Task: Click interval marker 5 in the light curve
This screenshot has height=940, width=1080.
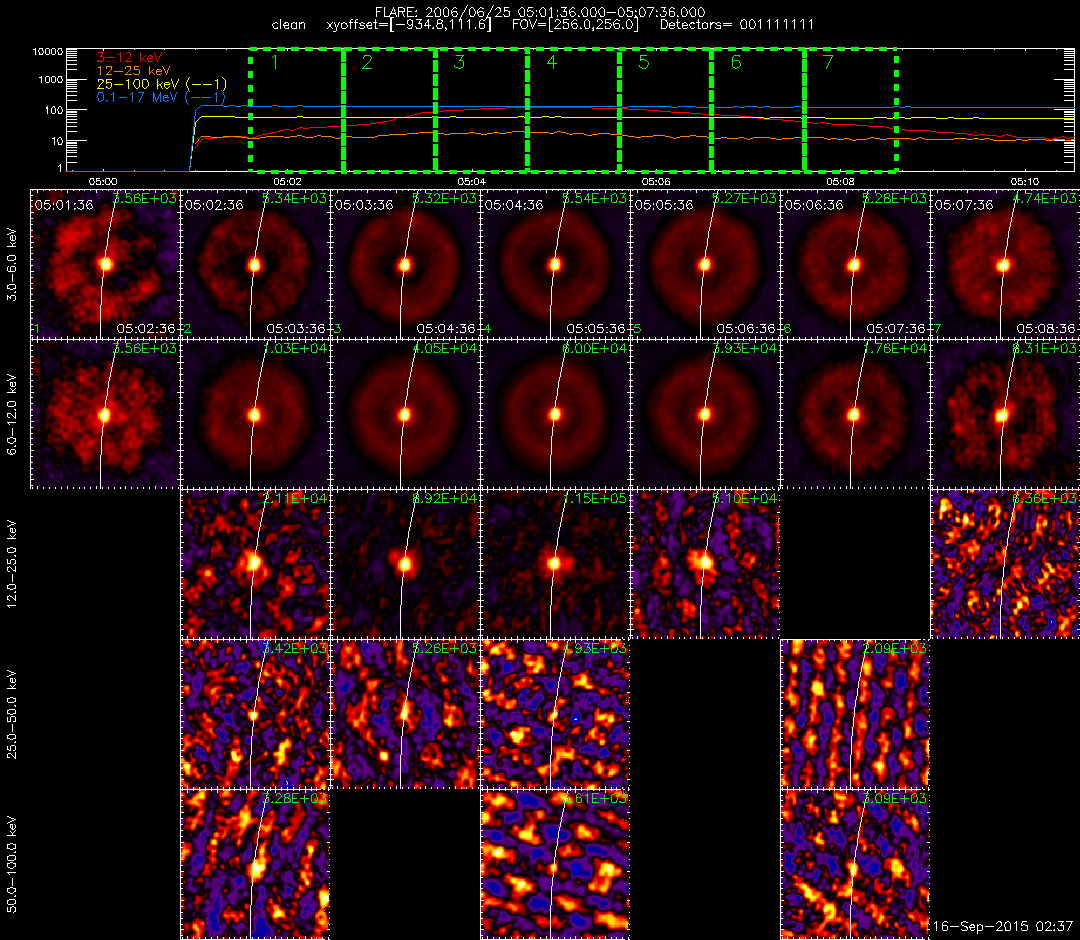Action: click(644, 63)
